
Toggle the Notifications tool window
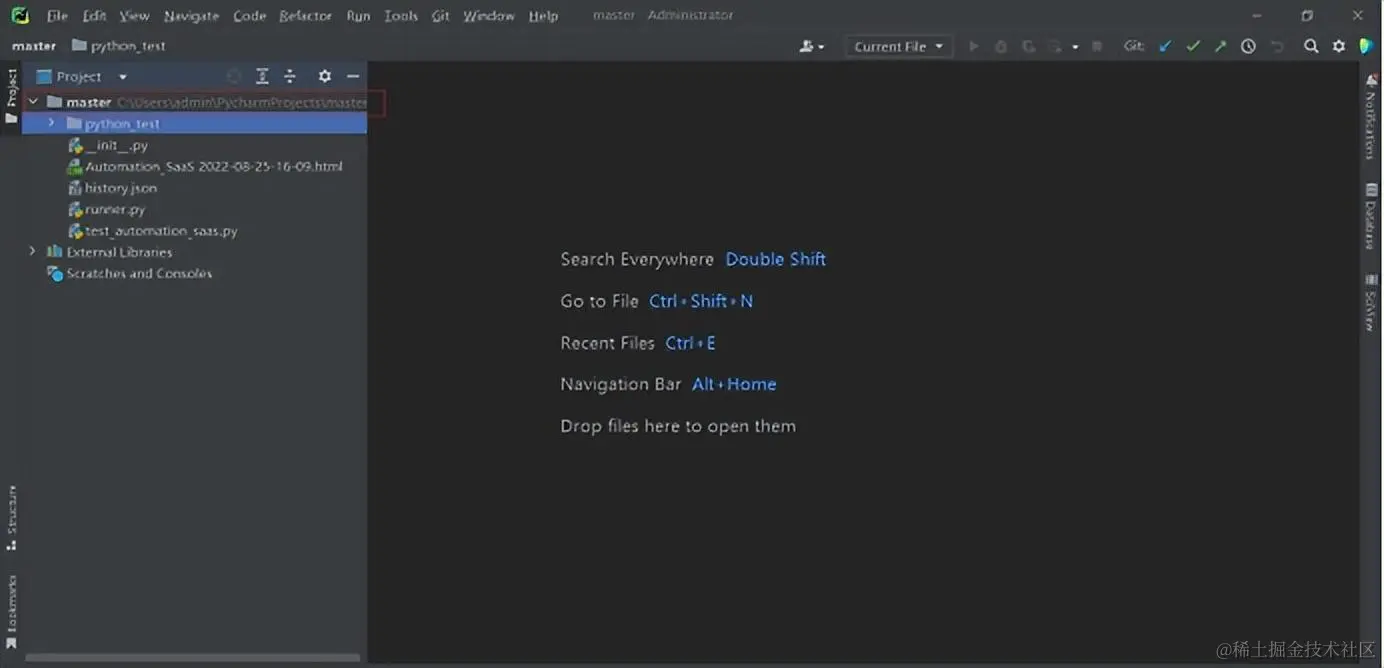(1371, 118)
